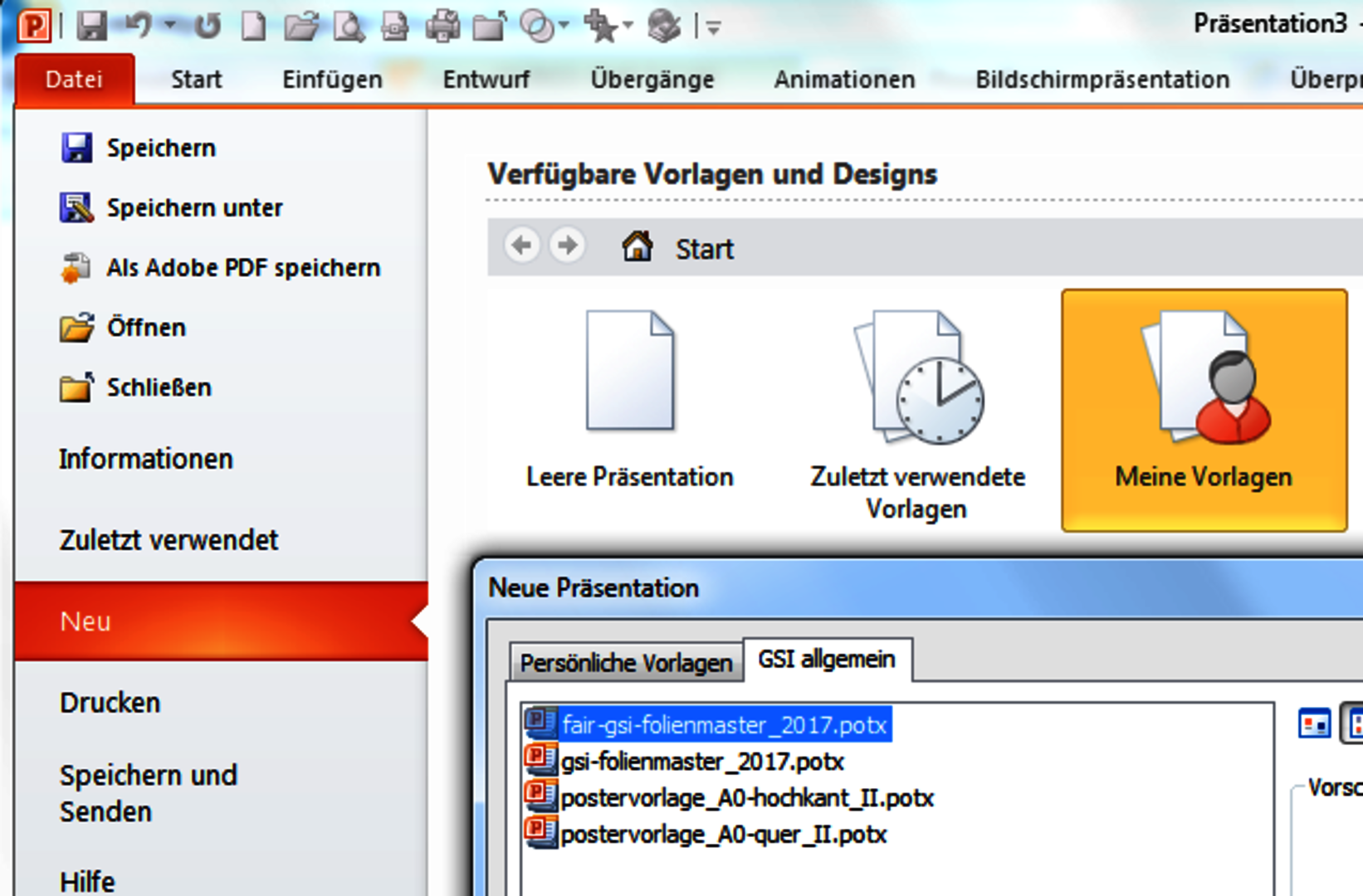The width and height of the screenshot is (1363, 896).
Task: Click the blank new document toolbar icon
Action: click(x=254, y=26)
